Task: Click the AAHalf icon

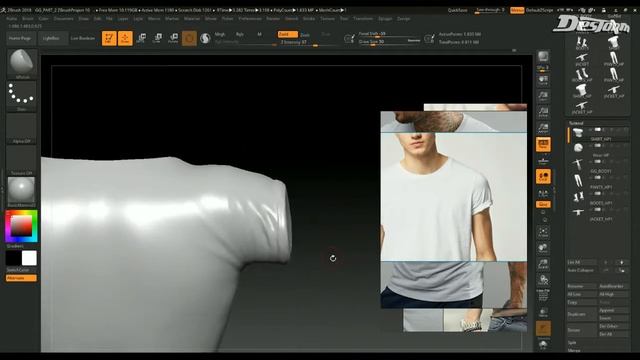Action: 543,128
